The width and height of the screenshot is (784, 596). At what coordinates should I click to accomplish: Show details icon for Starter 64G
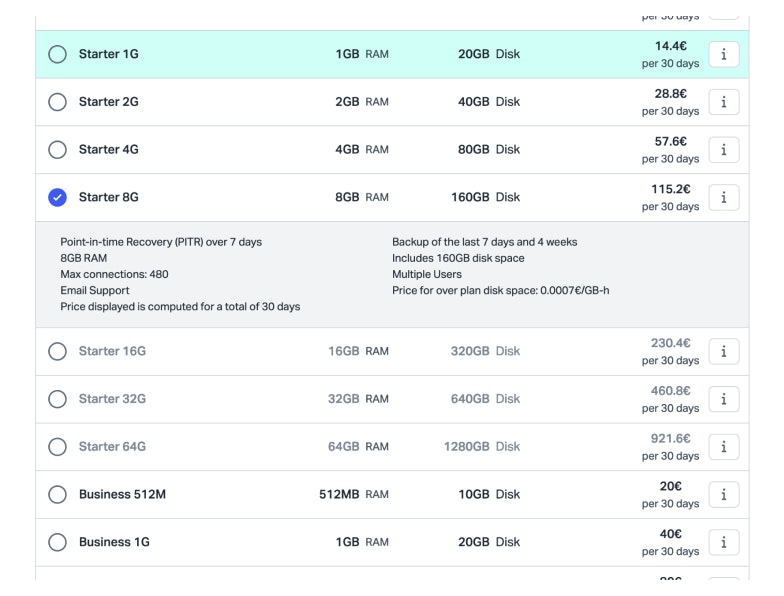click(x=723, y=447)
